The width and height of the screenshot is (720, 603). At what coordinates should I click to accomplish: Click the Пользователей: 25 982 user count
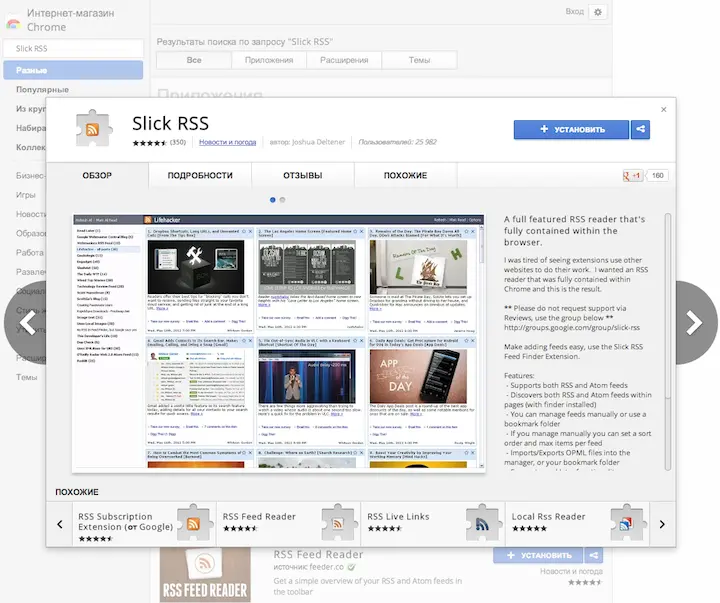398,142
